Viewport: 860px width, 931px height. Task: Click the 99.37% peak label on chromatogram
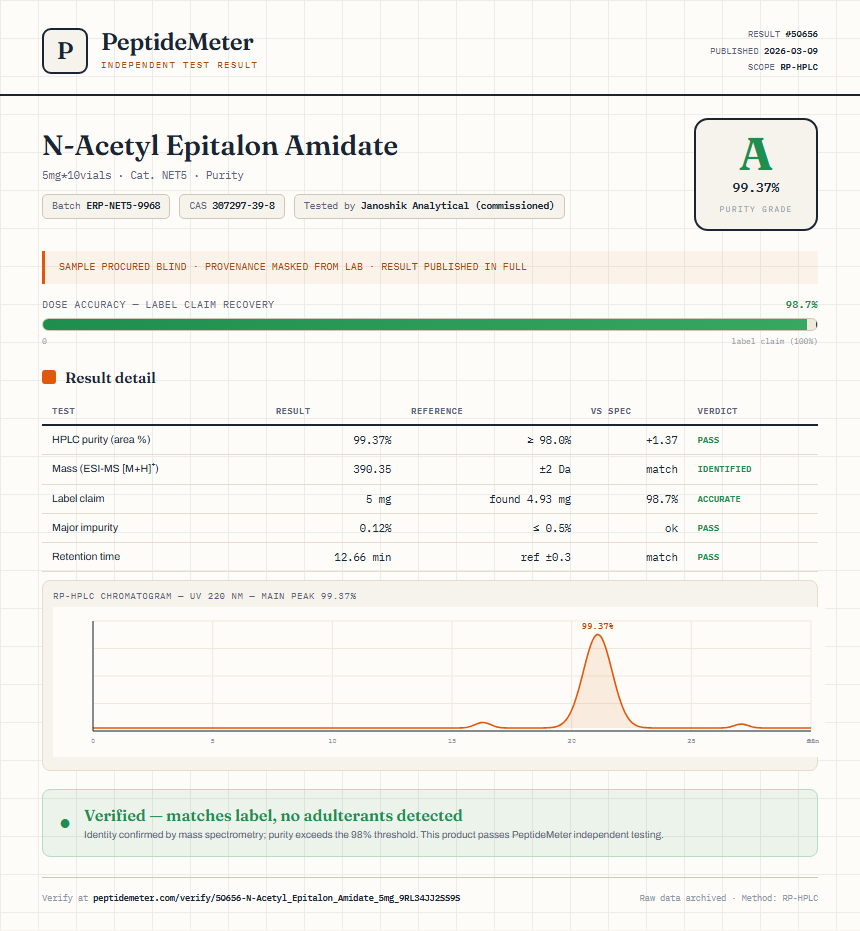pos(597,626)
